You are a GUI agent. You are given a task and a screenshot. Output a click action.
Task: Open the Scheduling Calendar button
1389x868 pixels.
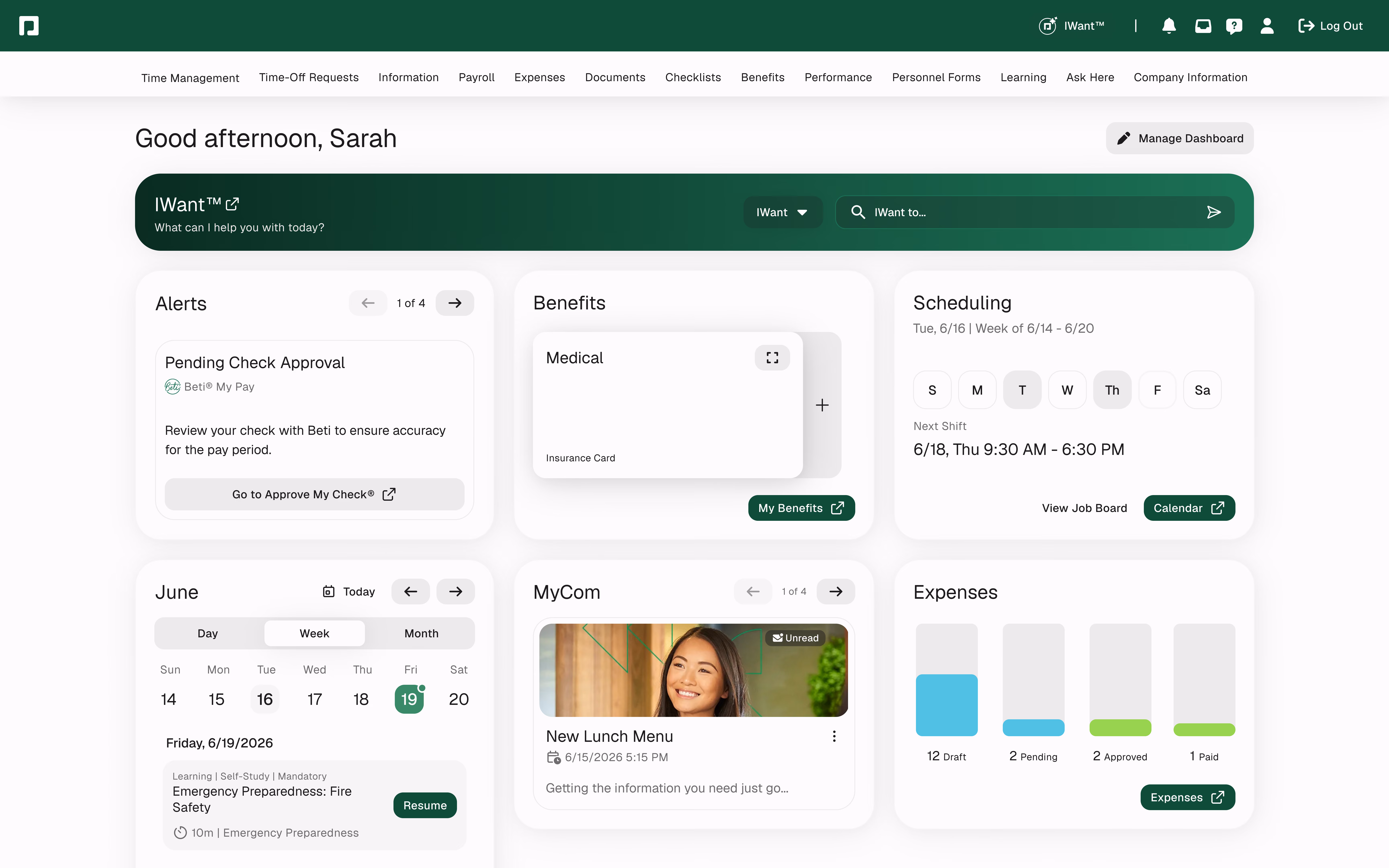[x=1189, y=508]
